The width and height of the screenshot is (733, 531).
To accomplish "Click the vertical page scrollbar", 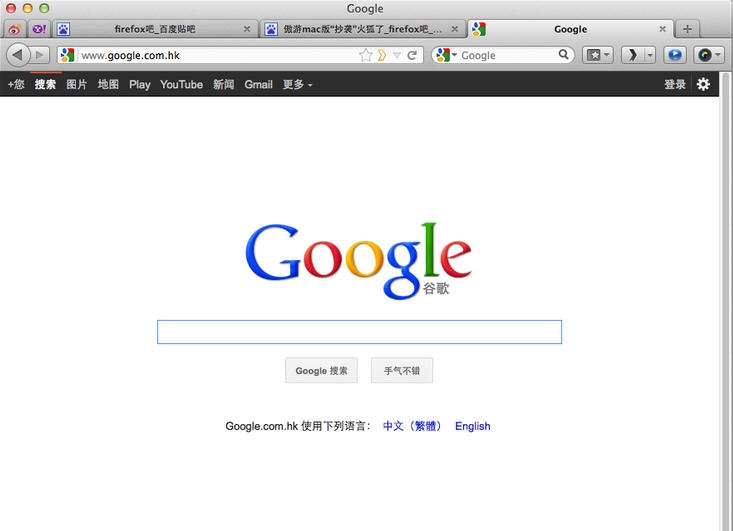I will pos(726,301).
